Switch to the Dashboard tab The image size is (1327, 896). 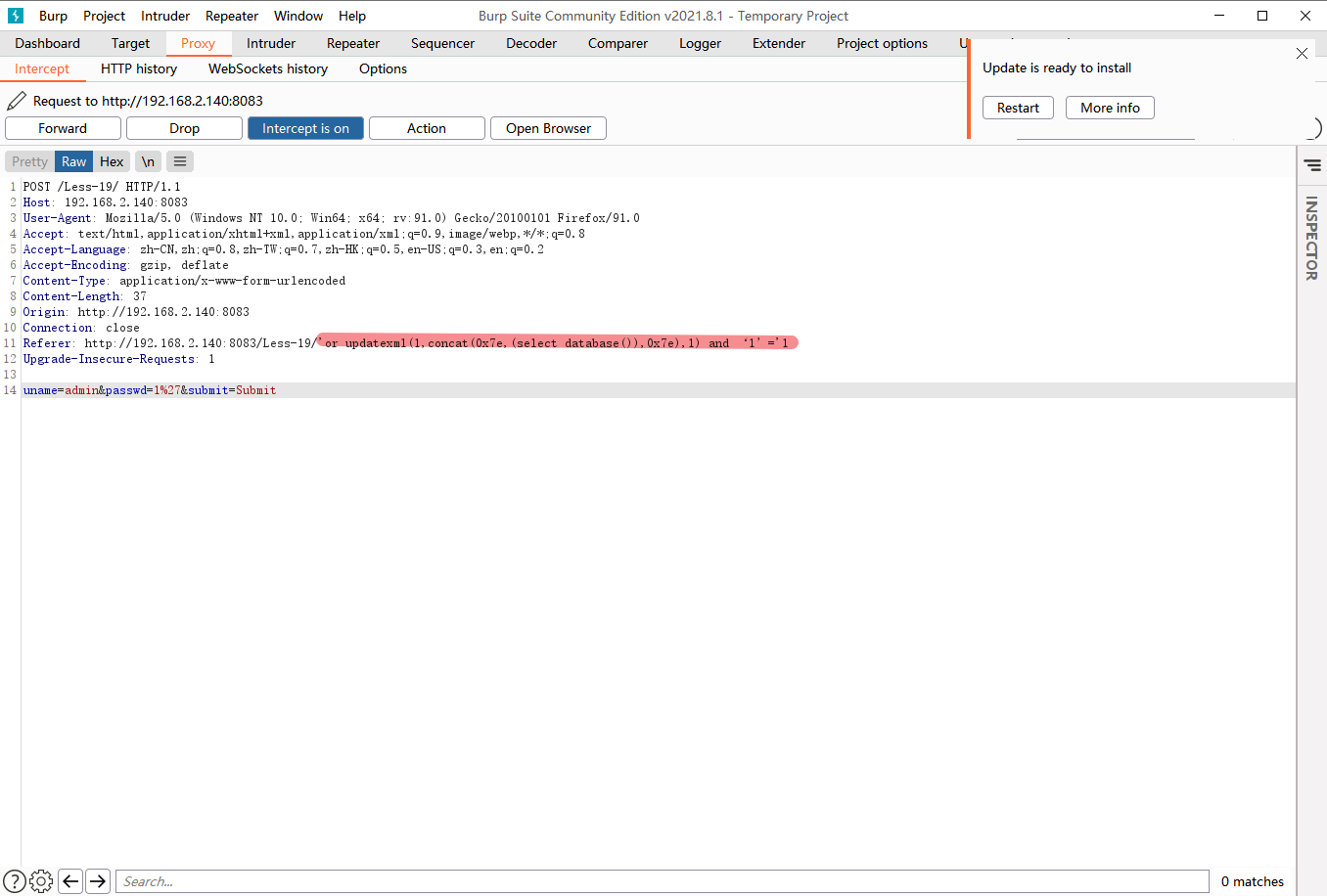(47, 43)
